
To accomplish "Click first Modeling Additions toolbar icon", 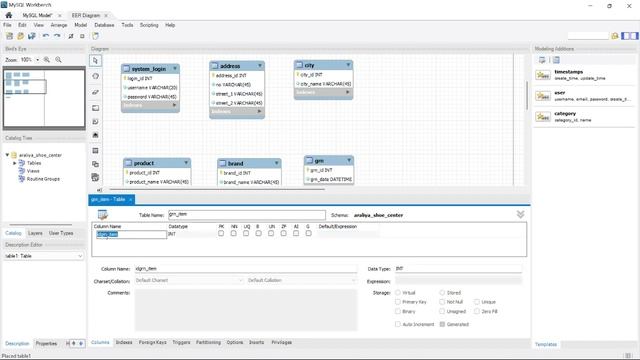I will pos(542,60).
